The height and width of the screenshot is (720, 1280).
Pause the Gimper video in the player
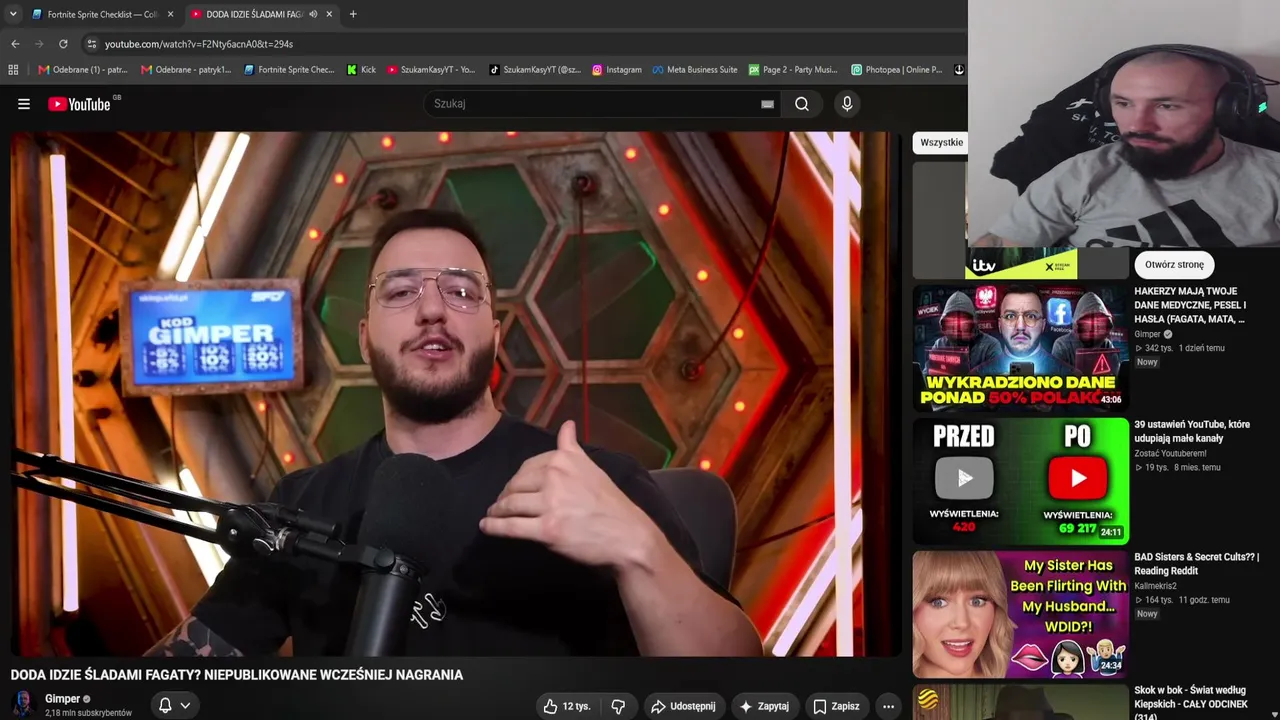click(x=455, y=394)
